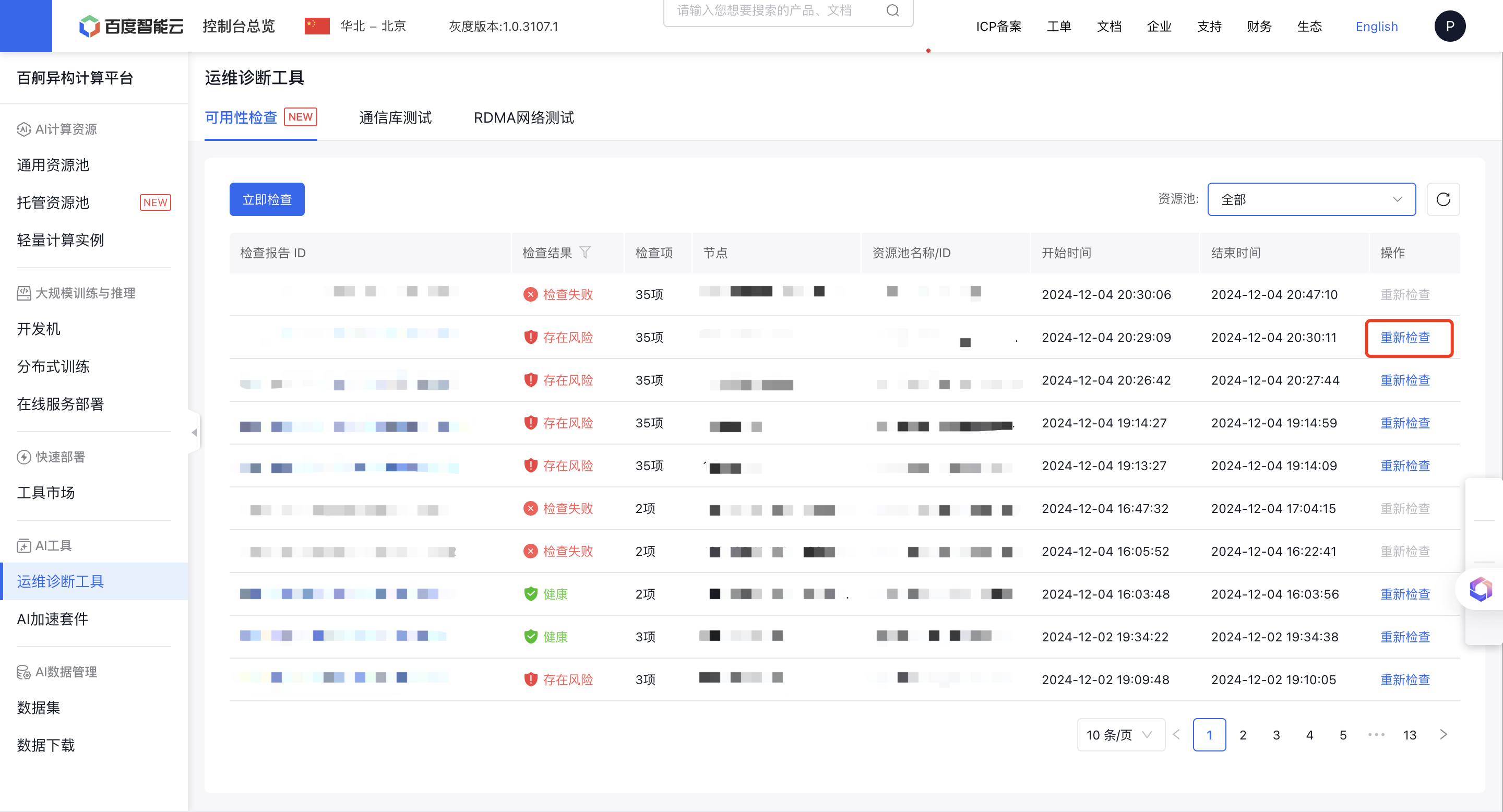Open 生态 in the top navigation
Screen dimensions: 1503x812
(1310, 26)
